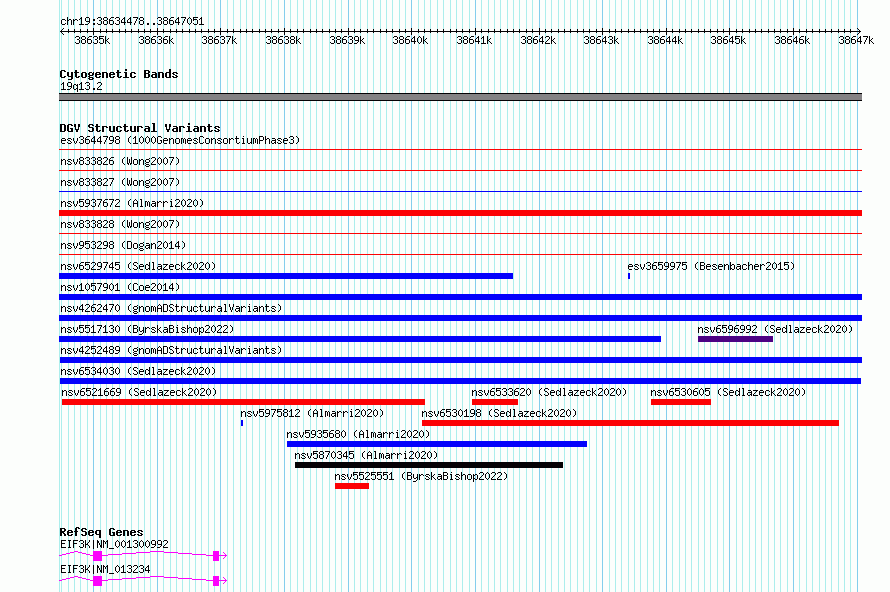The height and width of the screenshot is (592, 890).
Task: Select the nsv6534030 (Sedlazeck2020) blue bar
Action: [x=460, y=381]
